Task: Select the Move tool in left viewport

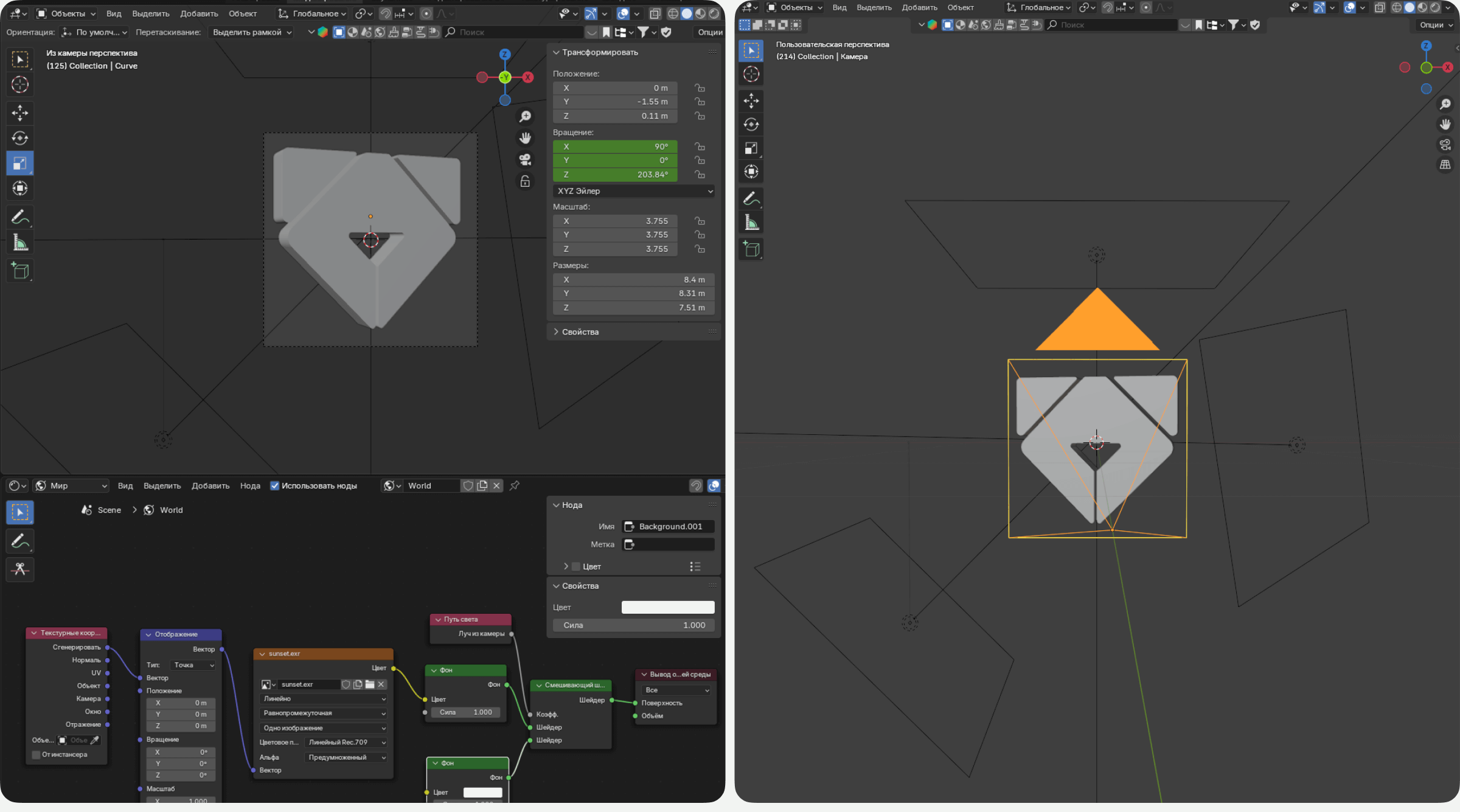Action: click(20, 113)
